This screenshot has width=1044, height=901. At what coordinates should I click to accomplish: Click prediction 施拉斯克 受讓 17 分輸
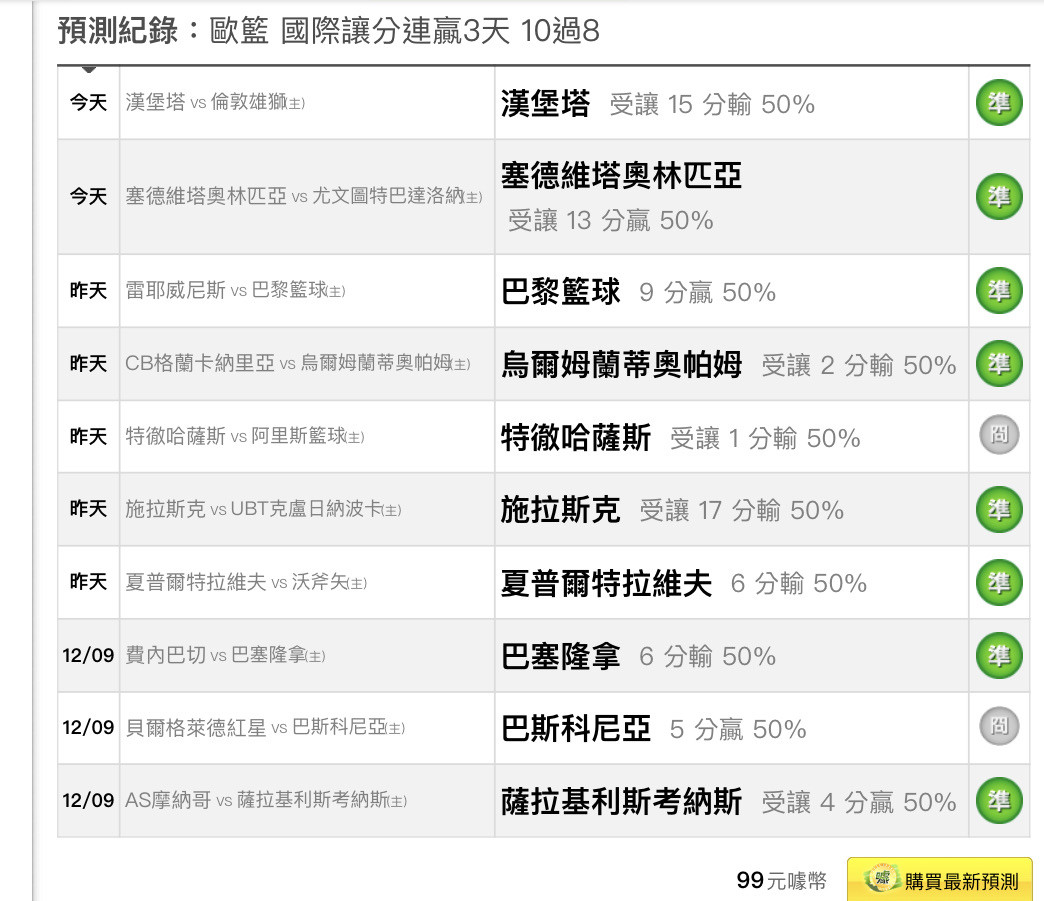point(672,511)
